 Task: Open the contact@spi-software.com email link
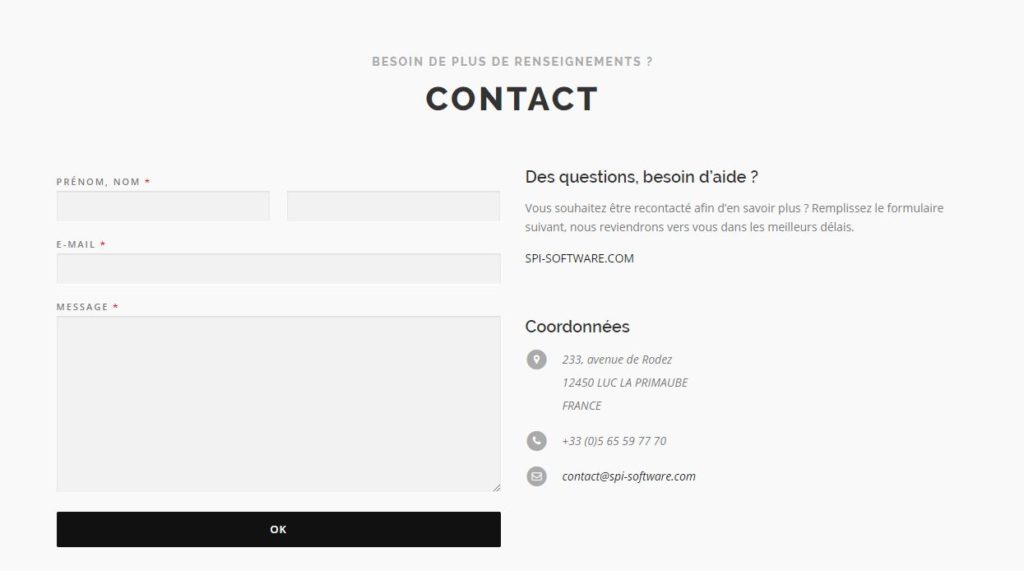pos(628,476)
